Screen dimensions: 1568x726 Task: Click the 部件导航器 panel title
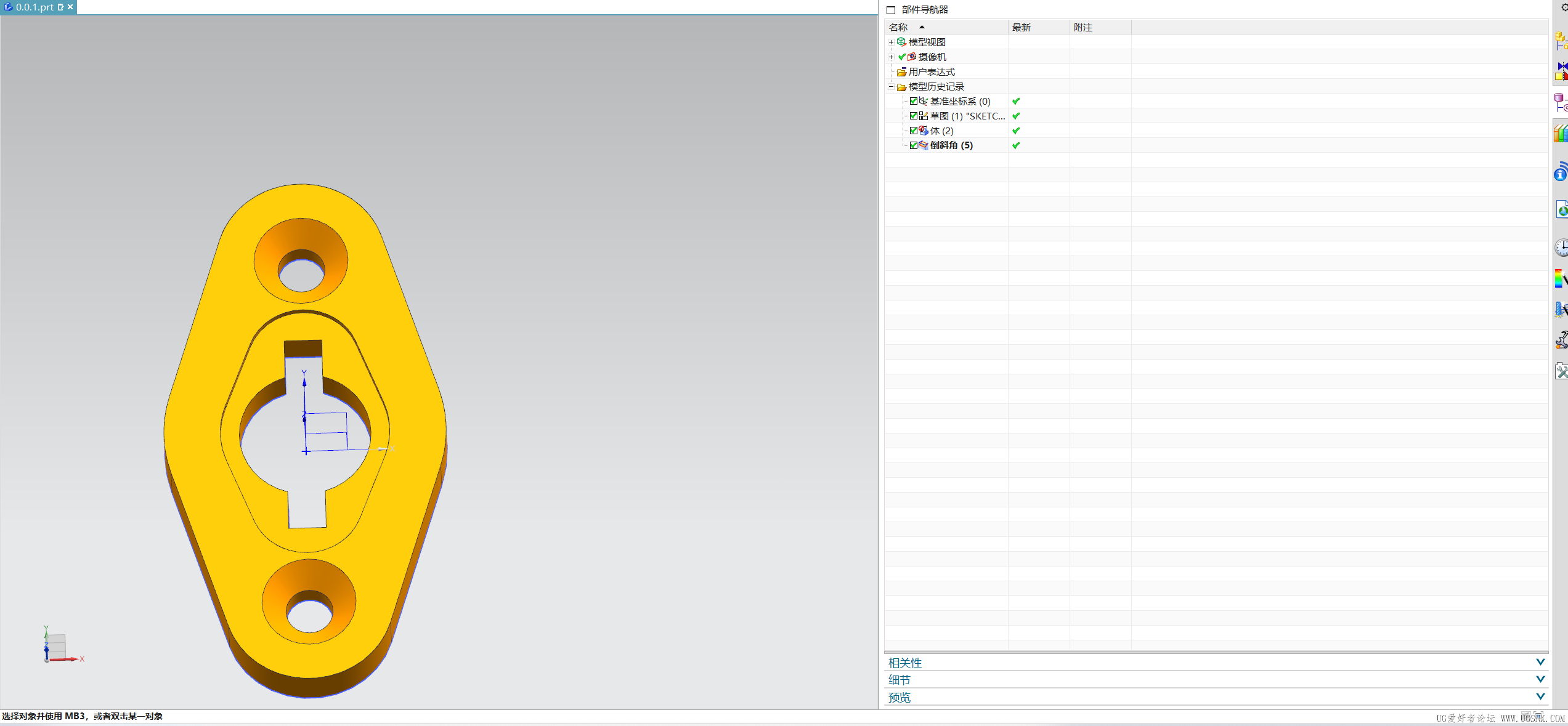coord(925,10)
